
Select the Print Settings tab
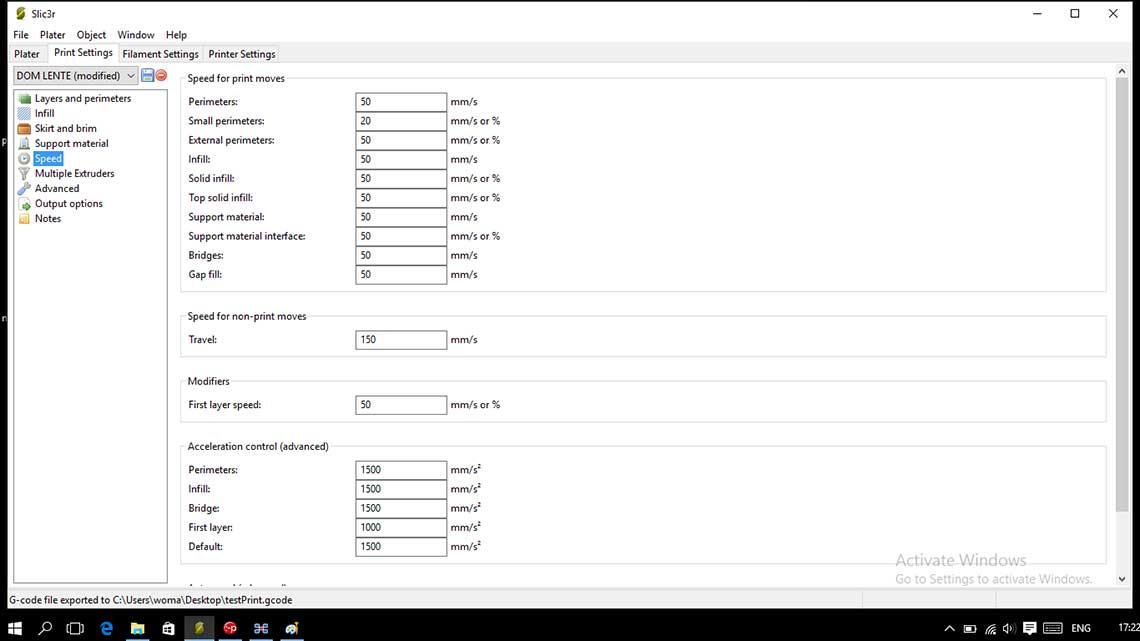[x=83, y=53]
